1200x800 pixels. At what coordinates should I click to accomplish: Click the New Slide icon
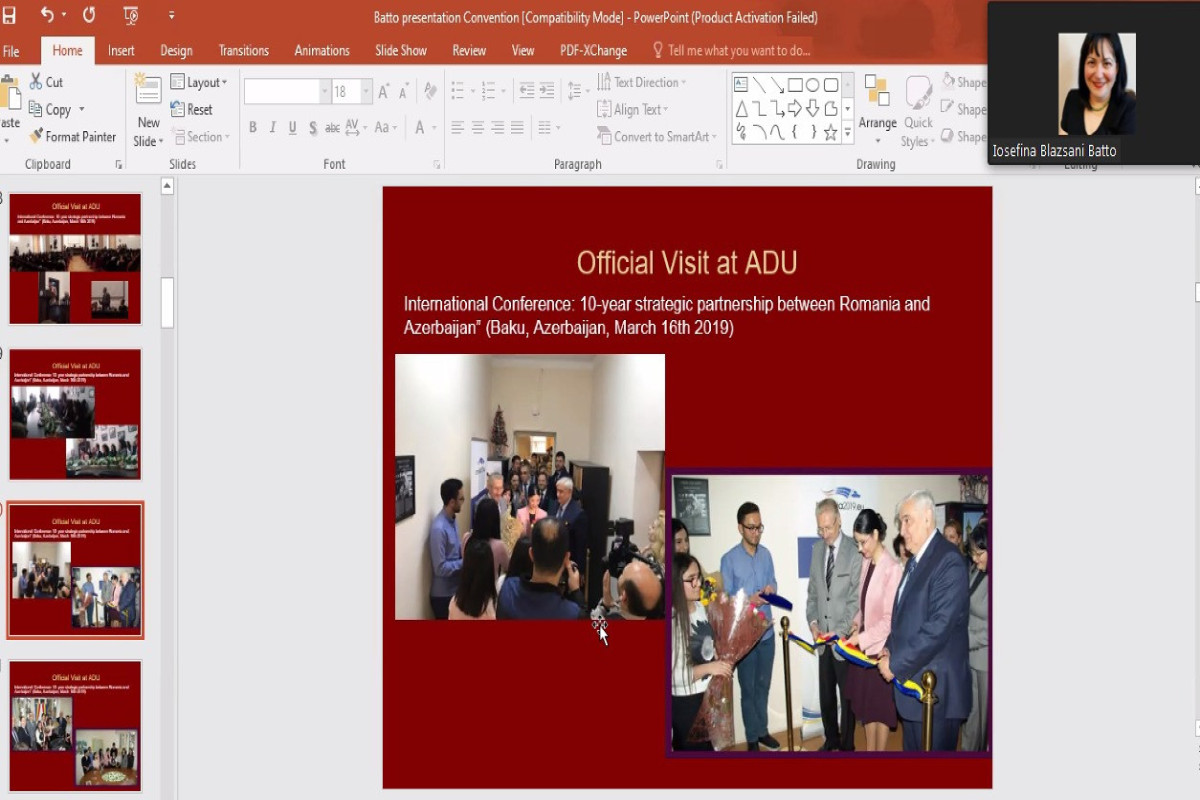(x=148, y=90)
